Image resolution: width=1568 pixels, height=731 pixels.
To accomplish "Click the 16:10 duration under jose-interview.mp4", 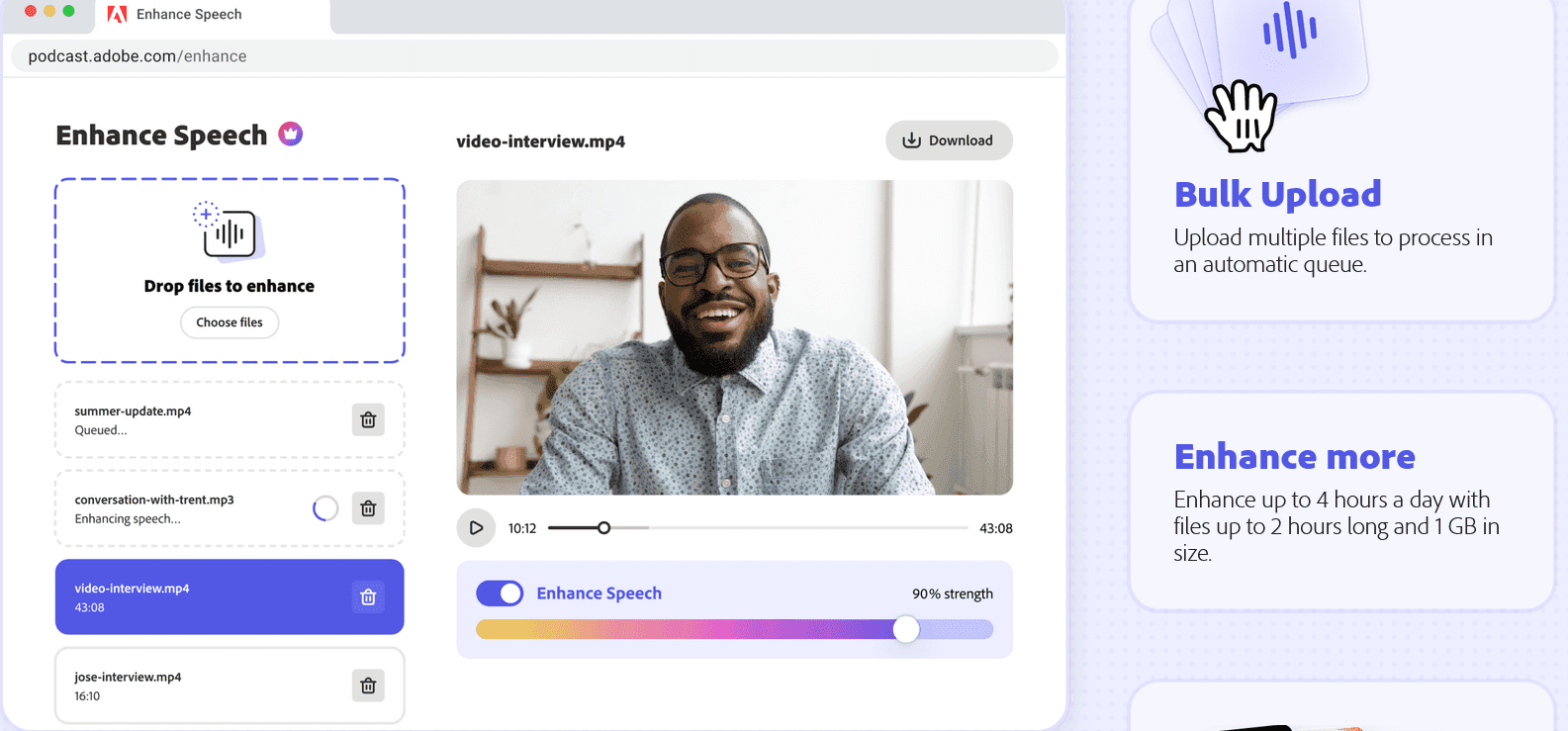I will (x=87, y=696).
